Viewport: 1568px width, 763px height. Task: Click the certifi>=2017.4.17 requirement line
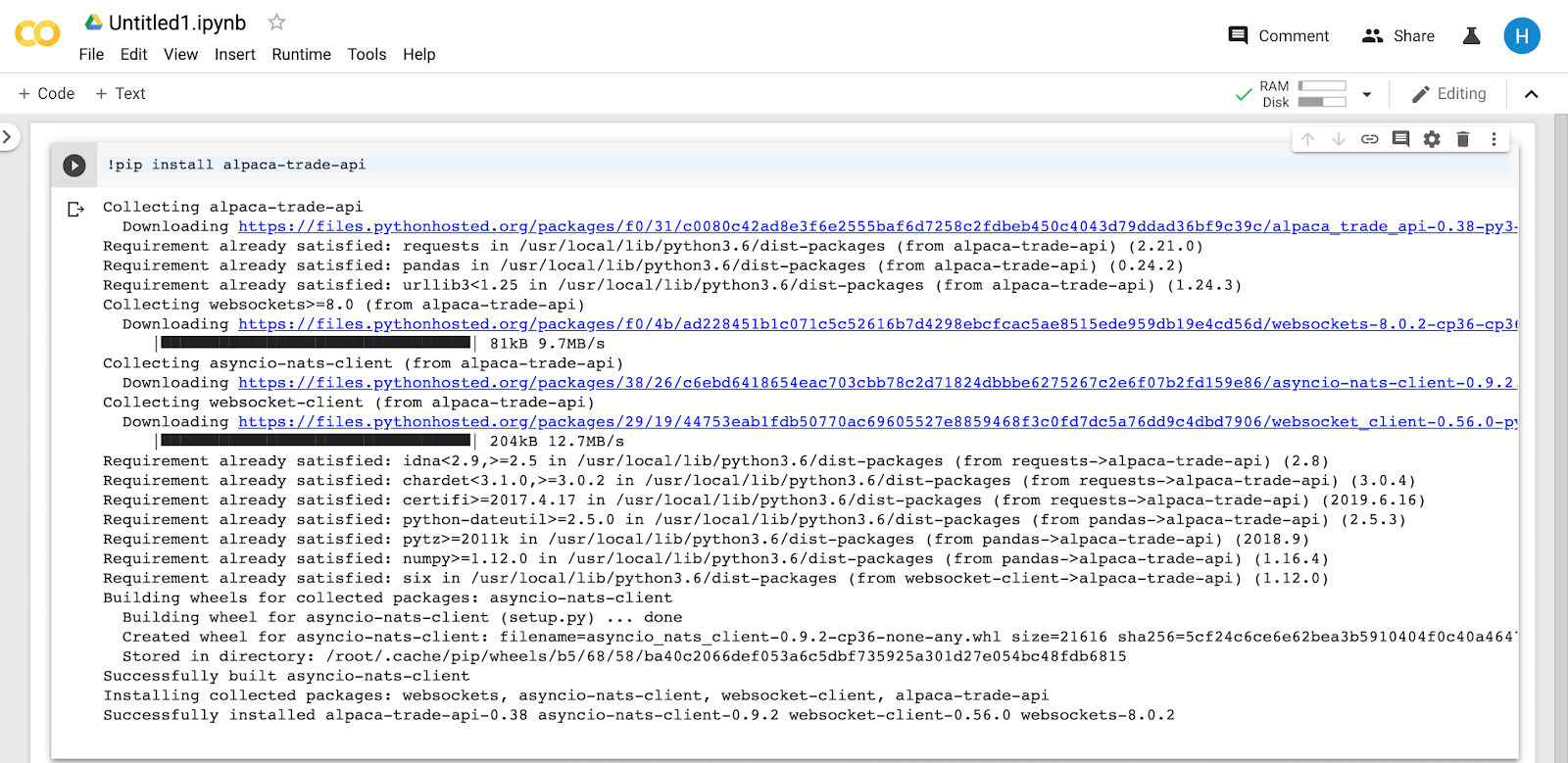click(764, 501)
